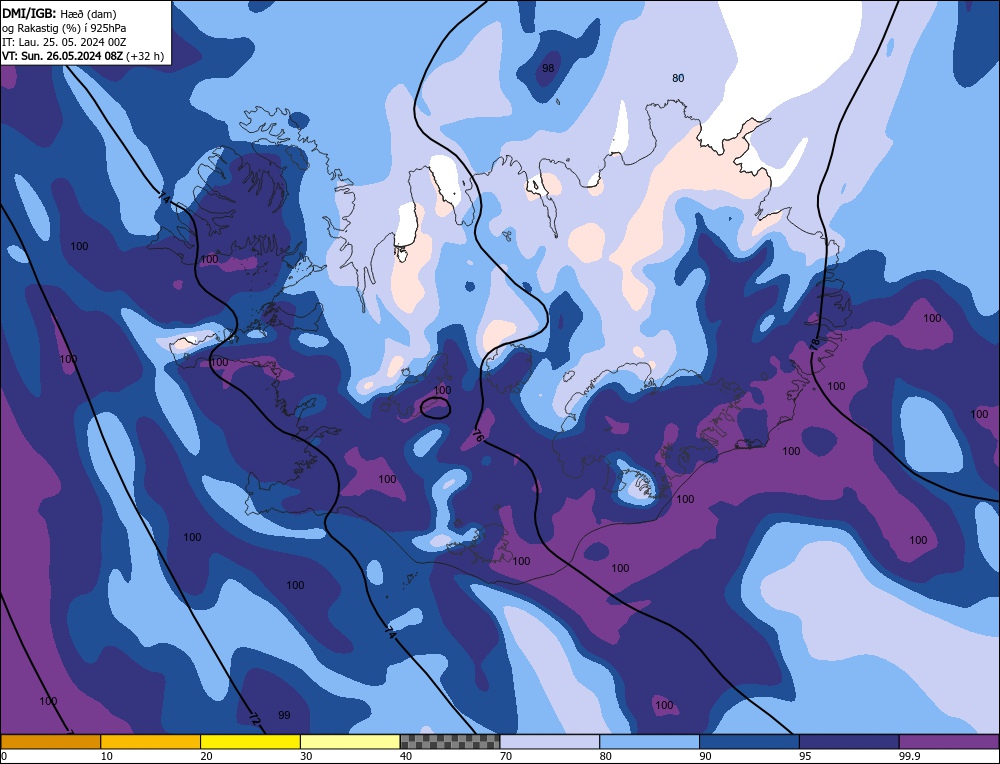
Task: Click the '0' legend tick value
Action: [4, 756]
